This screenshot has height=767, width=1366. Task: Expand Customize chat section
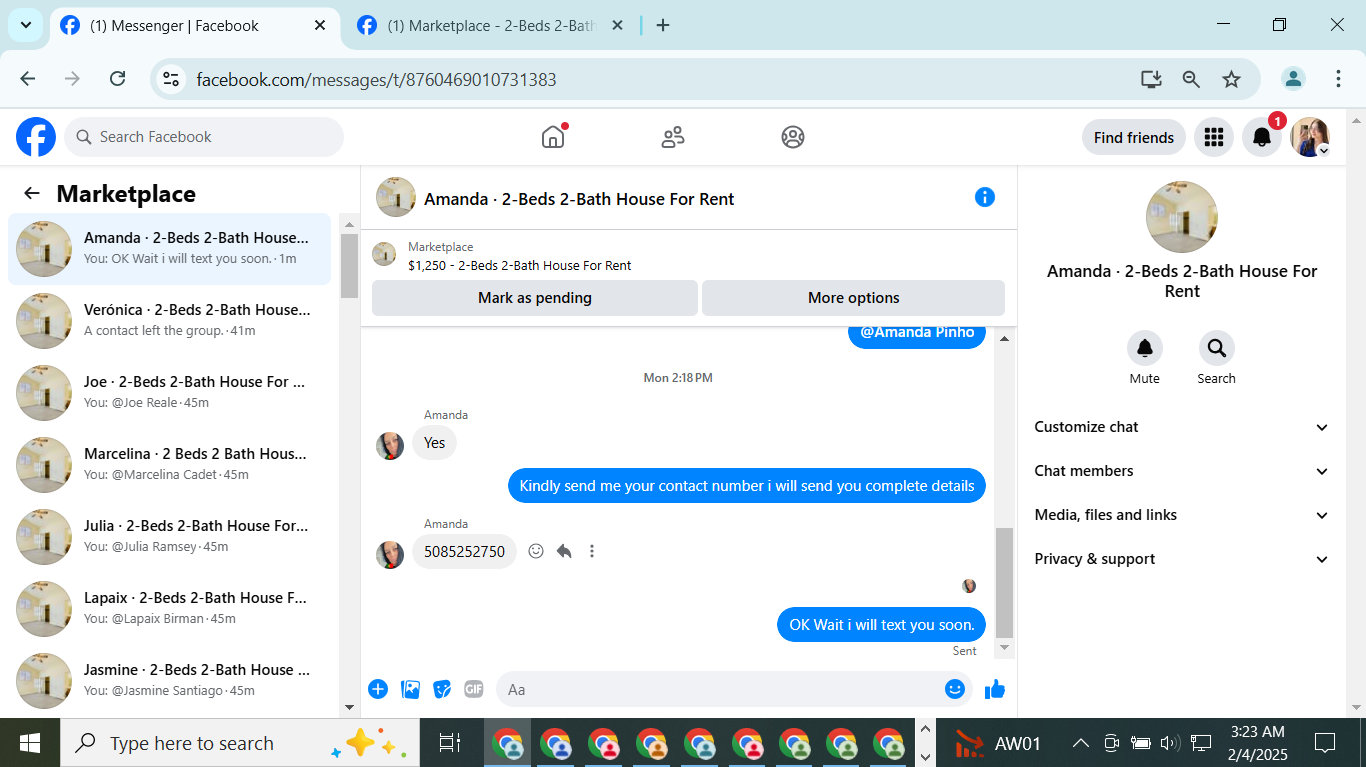click(1182, 427)
